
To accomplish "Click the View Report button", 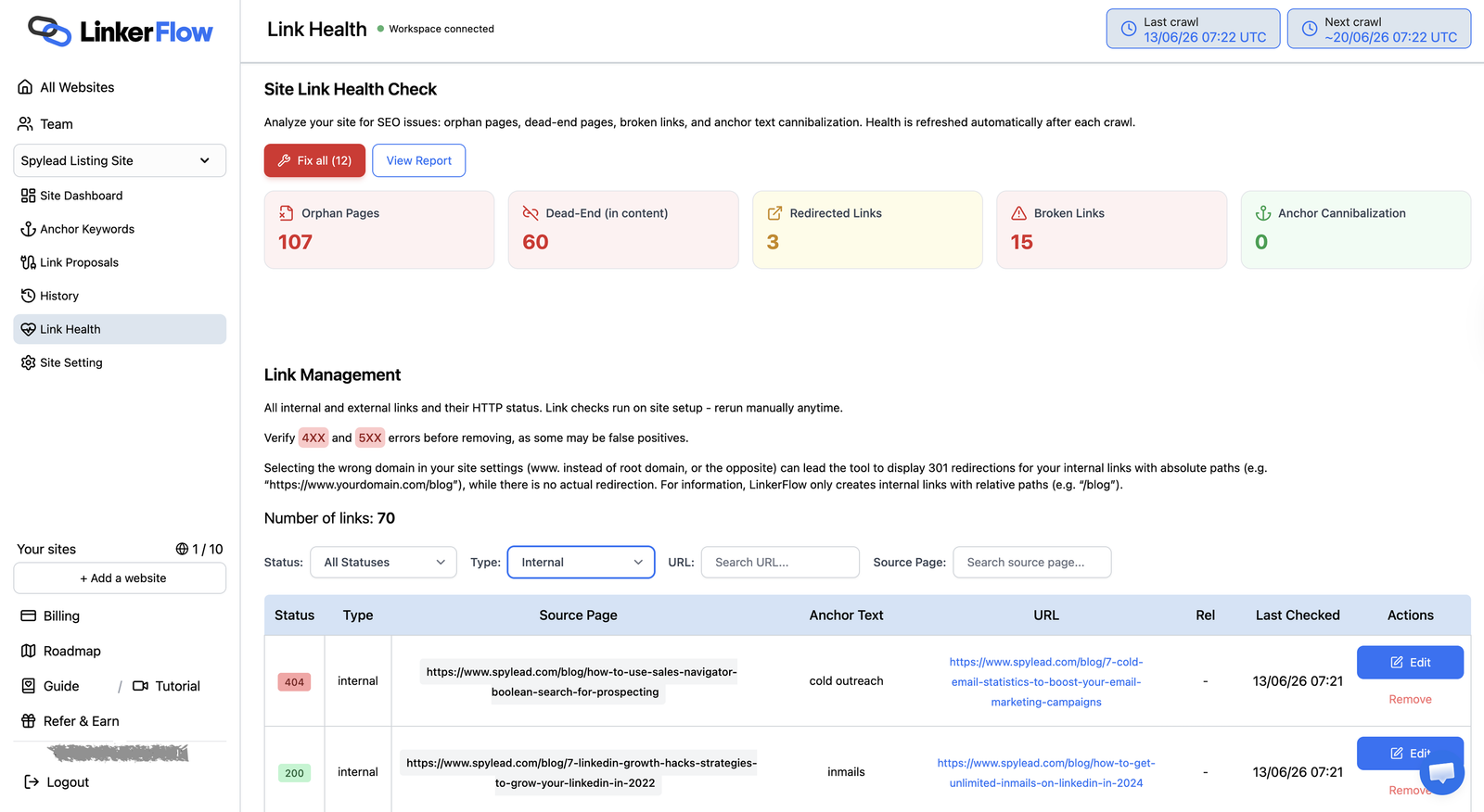I will pos(419,160).
